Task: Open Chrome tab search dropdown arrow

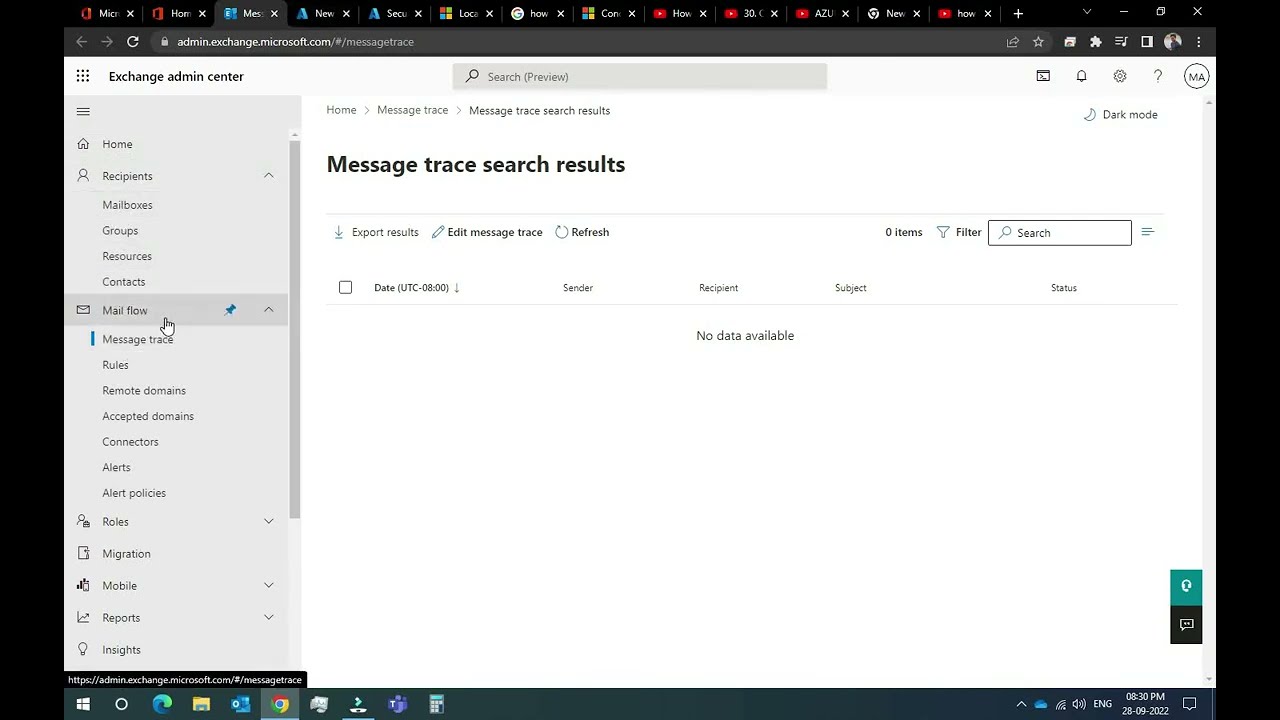Action: pos(1087,13)
